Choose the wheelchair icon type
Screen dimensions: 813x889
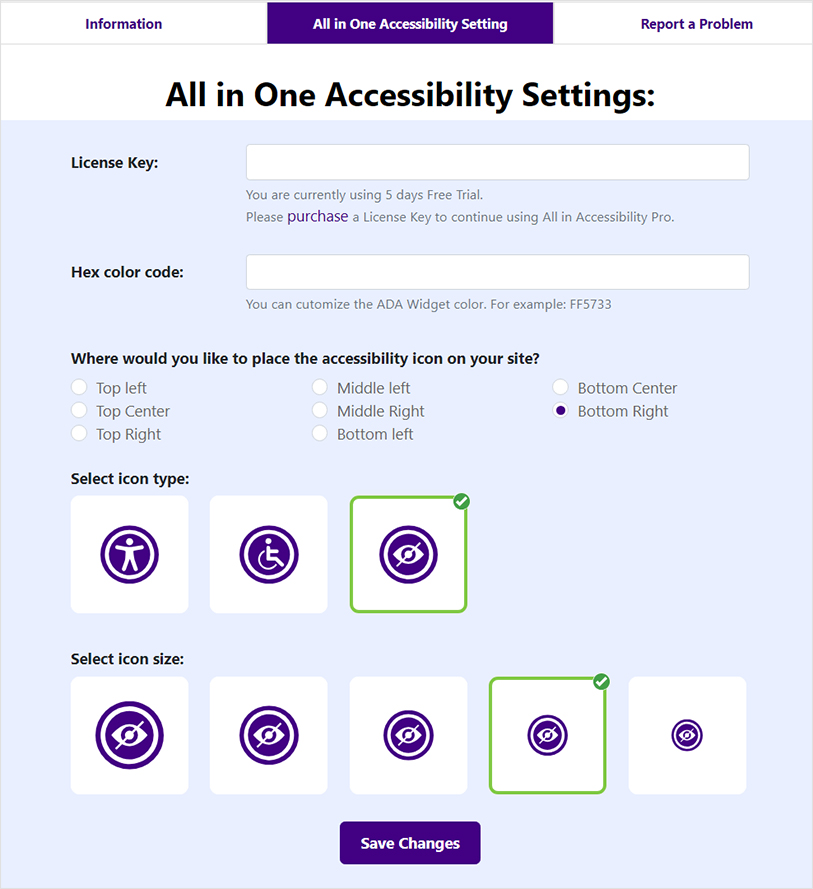(268, 554)
